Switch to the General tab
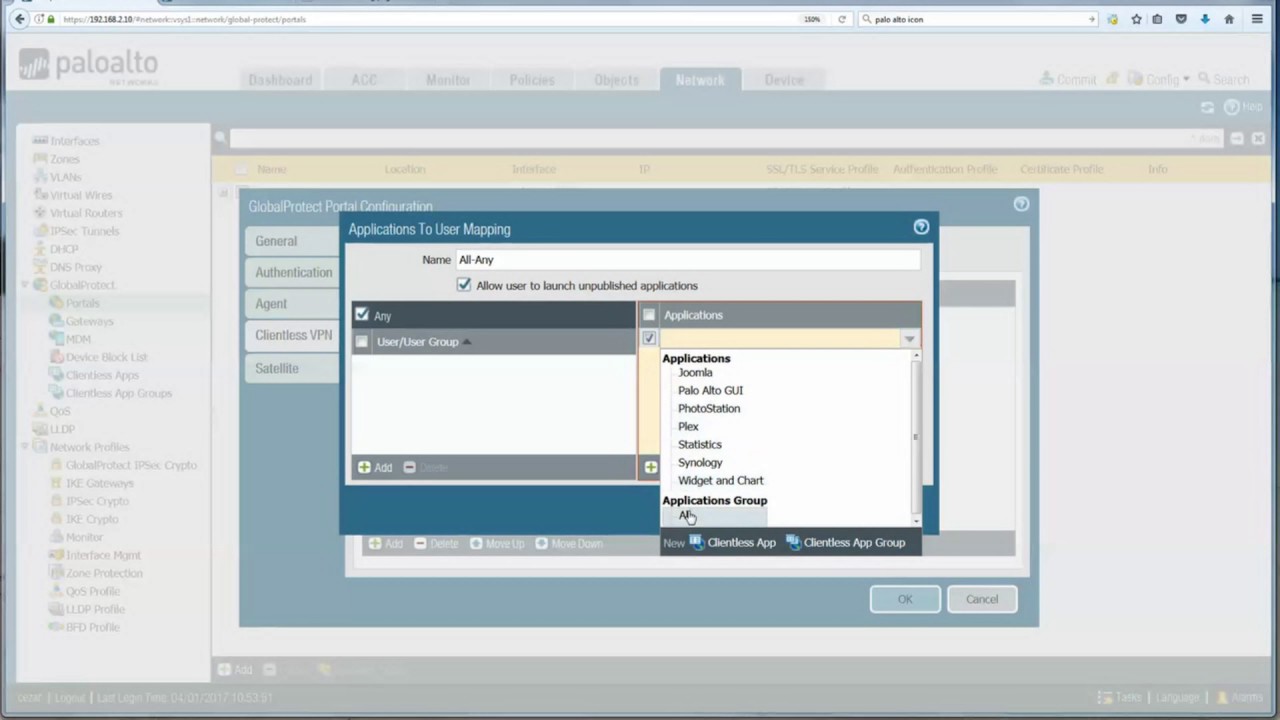The height and width of the screenshot is (720, 1280). pyautogui.click(x=293, y=241)
